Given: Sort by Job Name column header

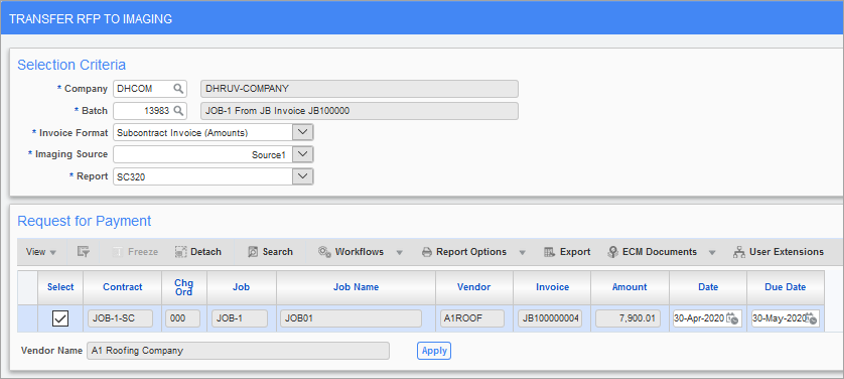Looking at the screenshot, I should coord(356,287).
